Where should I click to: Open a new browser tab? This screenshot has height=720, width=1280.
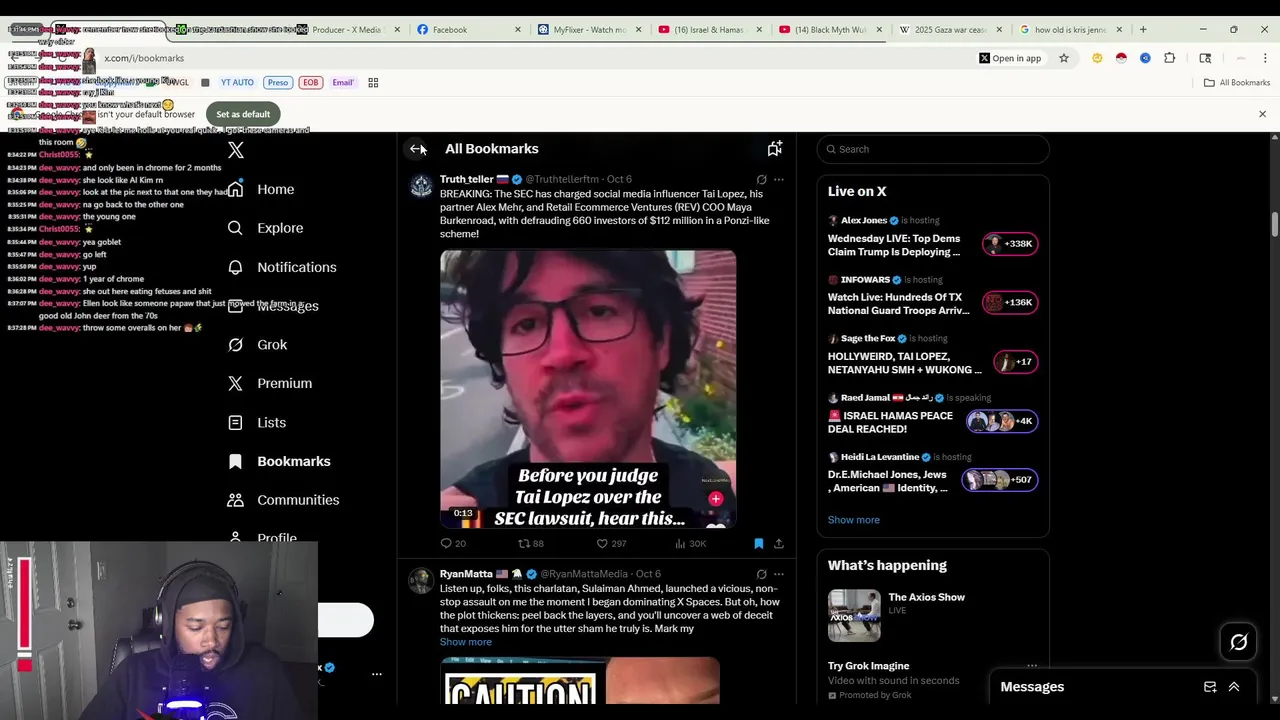(x=1143, y=30)
